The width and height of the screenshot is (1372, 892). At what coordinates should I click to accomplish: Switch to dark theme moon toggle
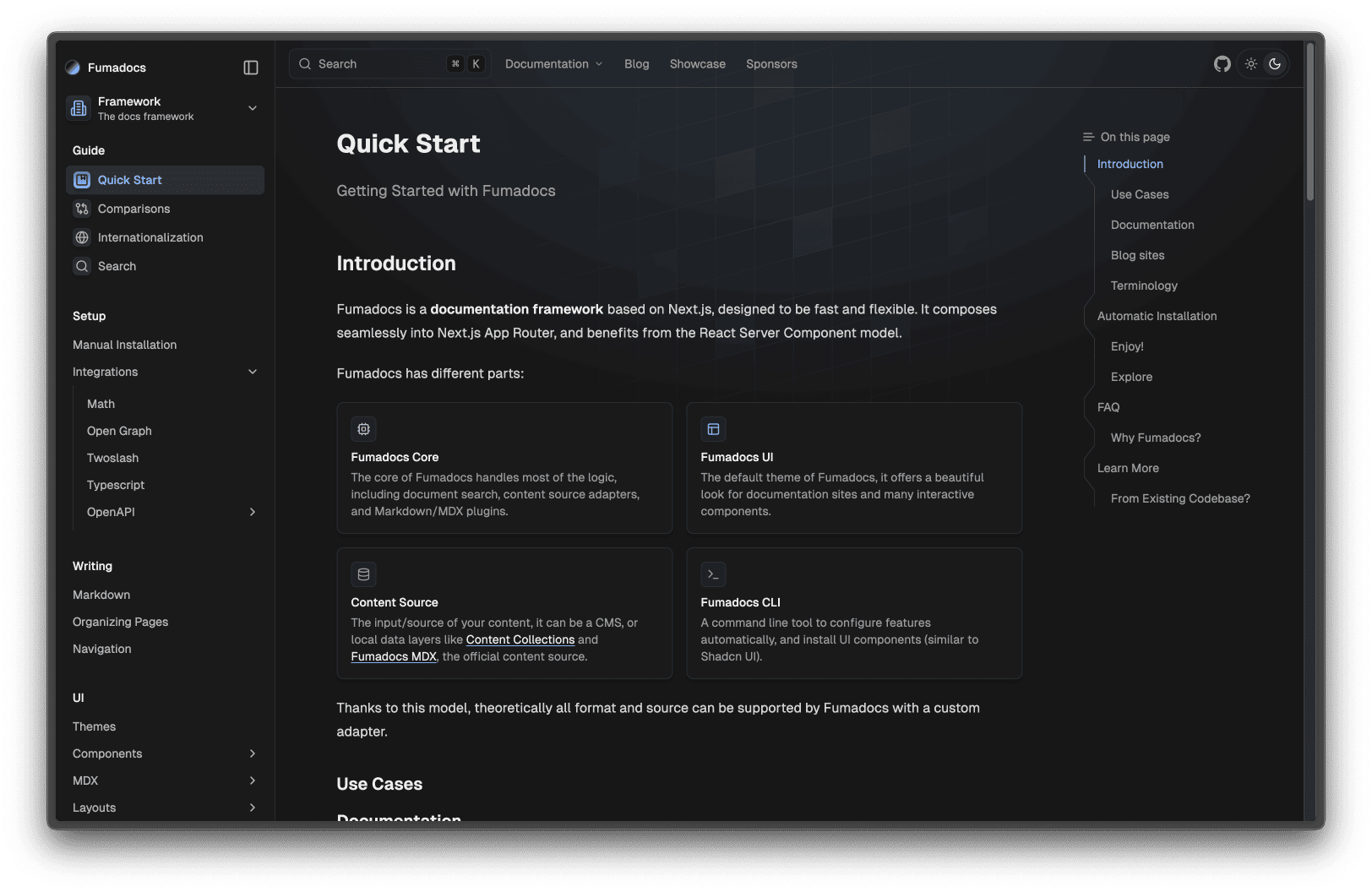coord(1275,64)
